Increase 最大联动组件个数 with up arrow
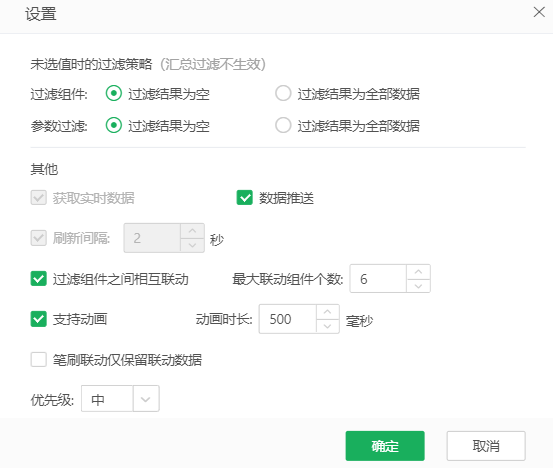 click(x=418, y=272)
